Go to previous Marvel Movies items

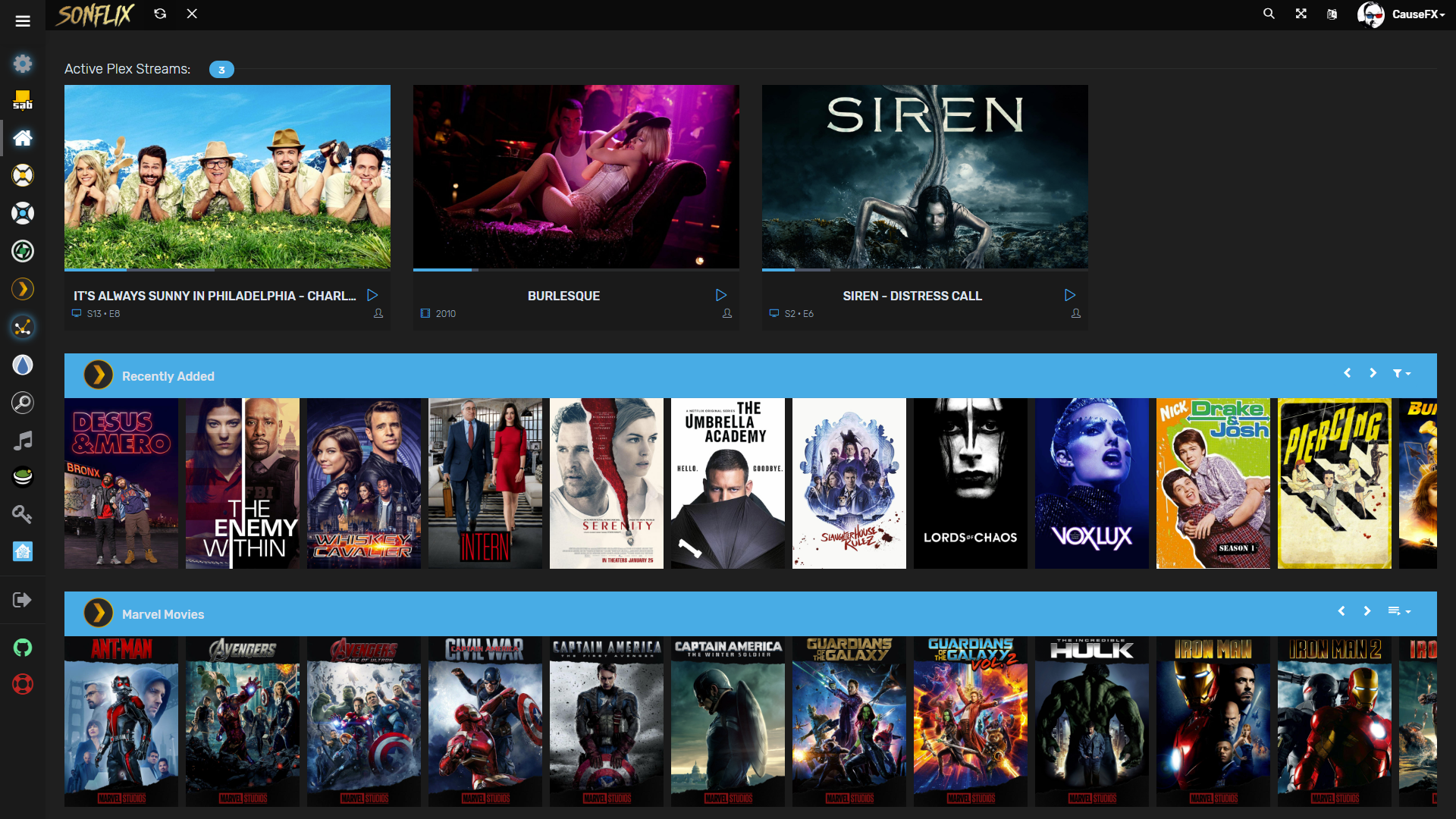pyautogui.click(x=1341, y=611)
